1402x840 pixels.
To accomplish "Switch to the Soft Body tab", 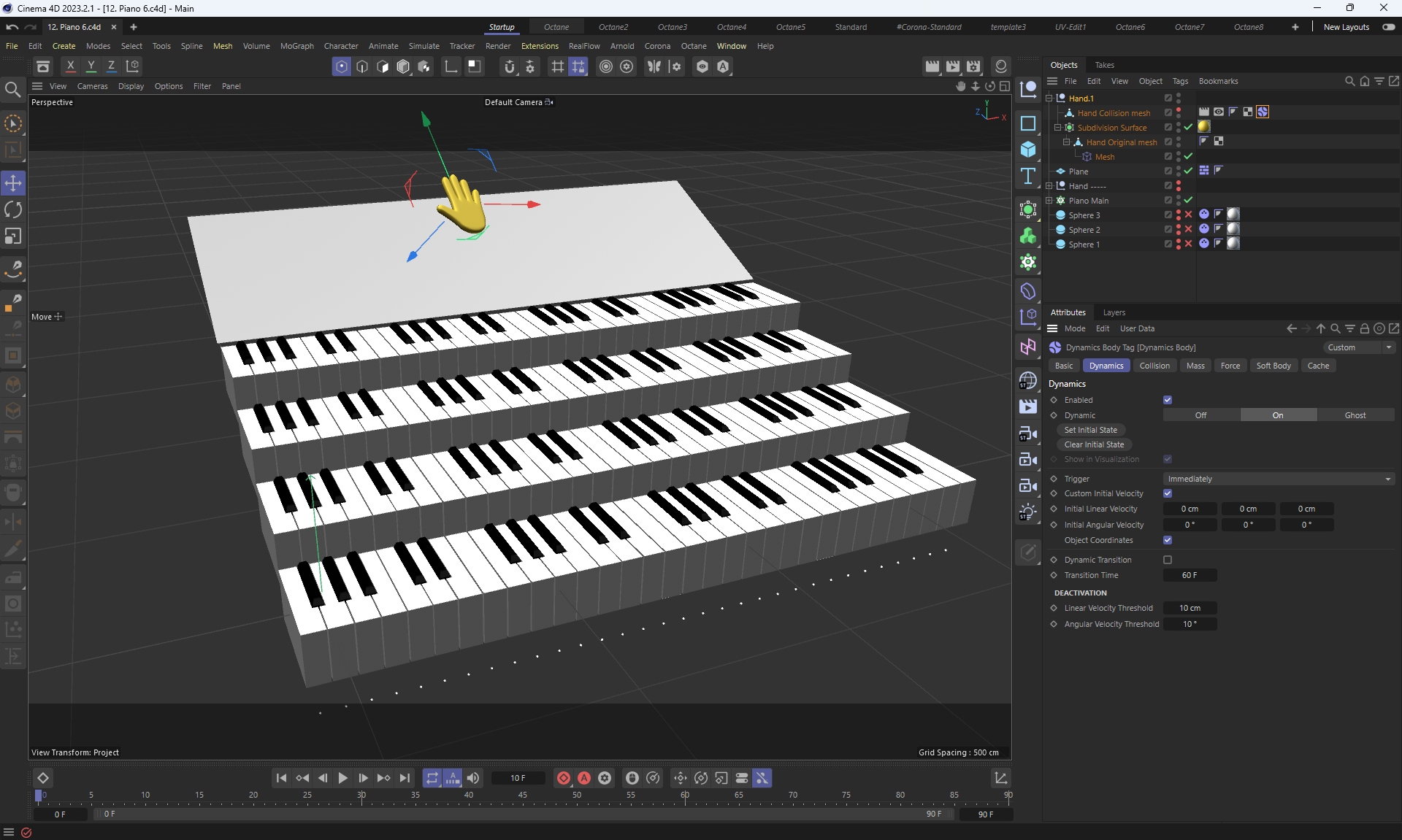I will (1273, 366).
